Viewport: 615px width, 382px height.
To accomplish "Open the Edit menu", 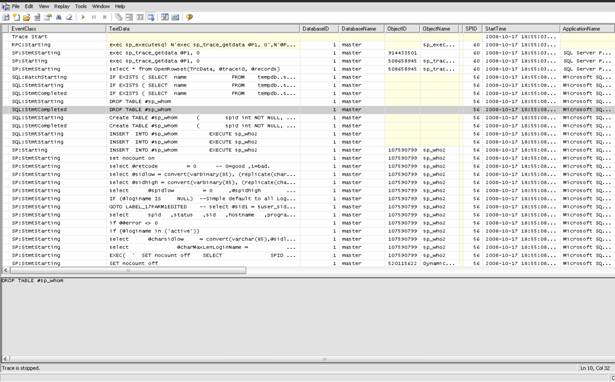I will [x=29, y=6].
